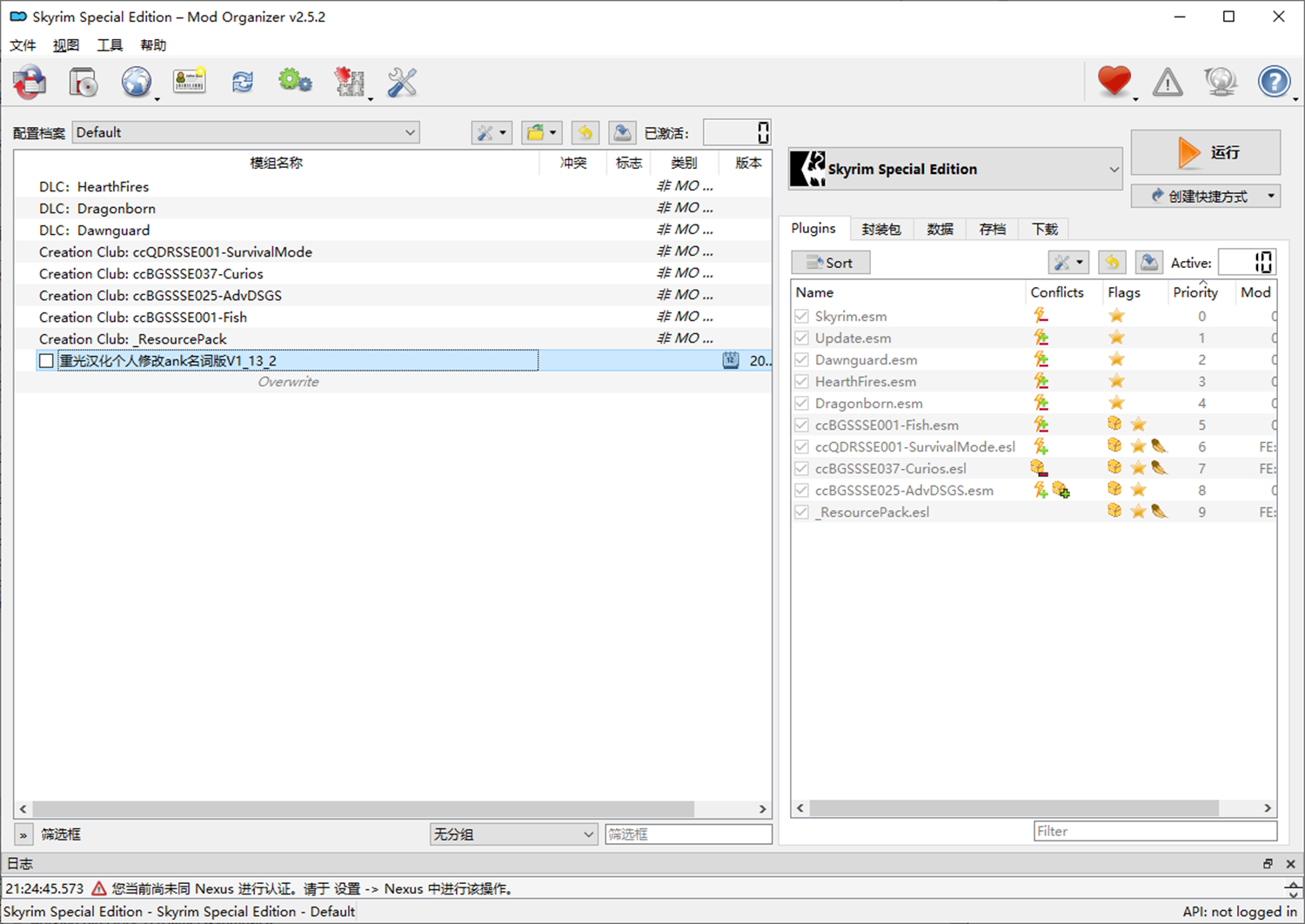Open mod list wrench actions dropdown

point(492,133)
